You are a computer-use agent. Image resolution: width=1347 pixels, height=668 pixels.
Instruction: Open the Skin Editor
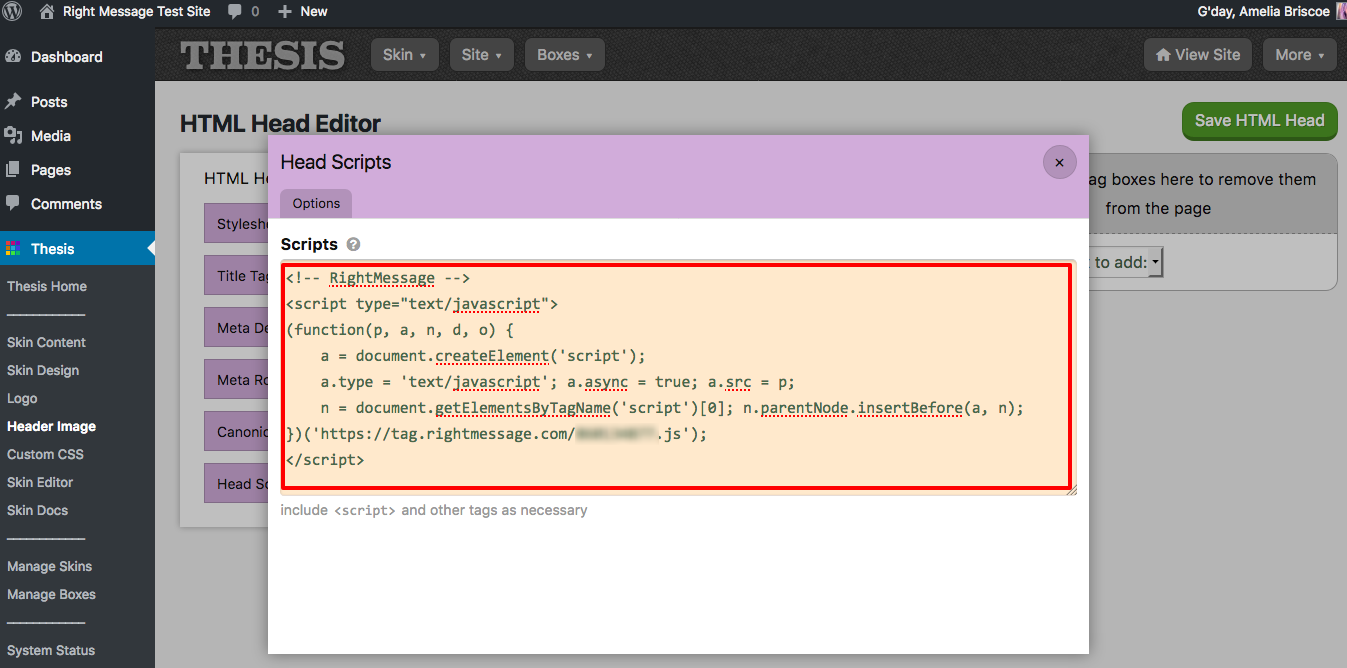(x=40, y=482)
